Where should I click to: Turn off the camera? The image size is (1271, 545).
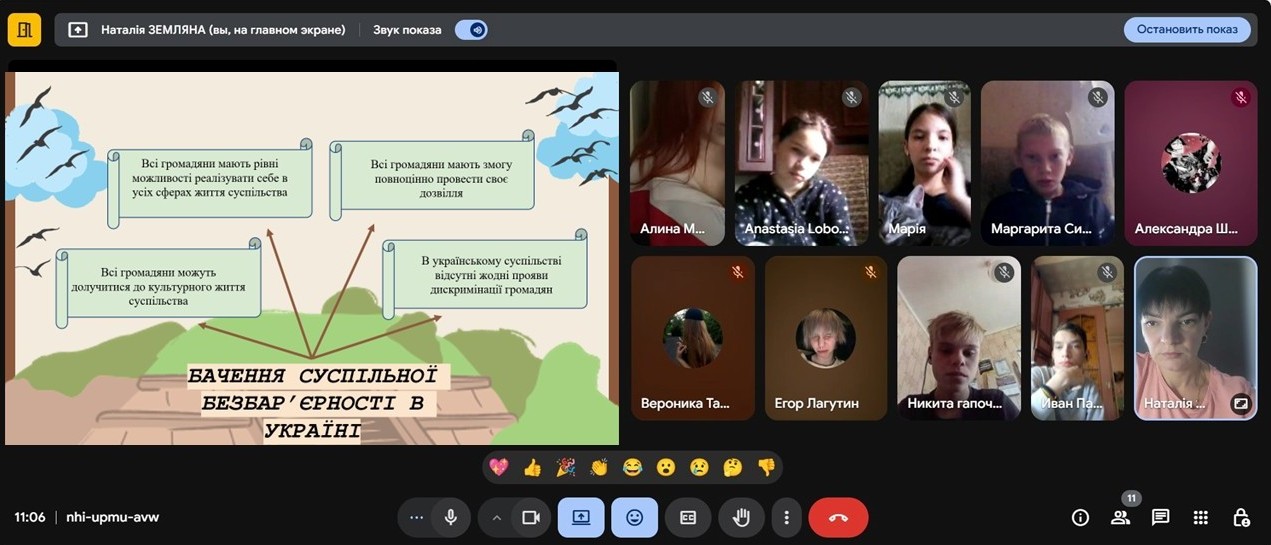[x=530, y=517]
